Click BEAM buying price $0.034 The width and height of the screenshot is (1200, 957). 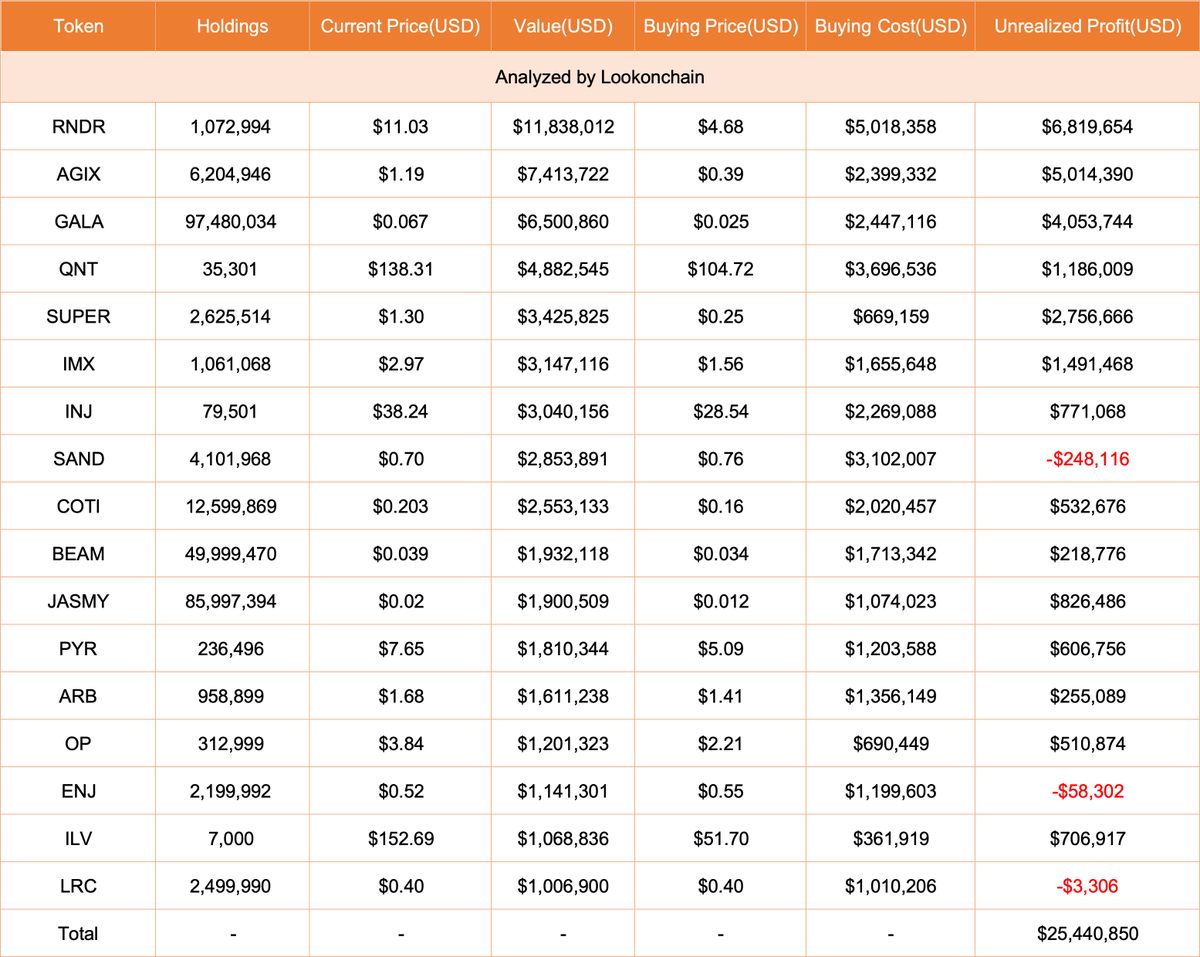point(721,554)
